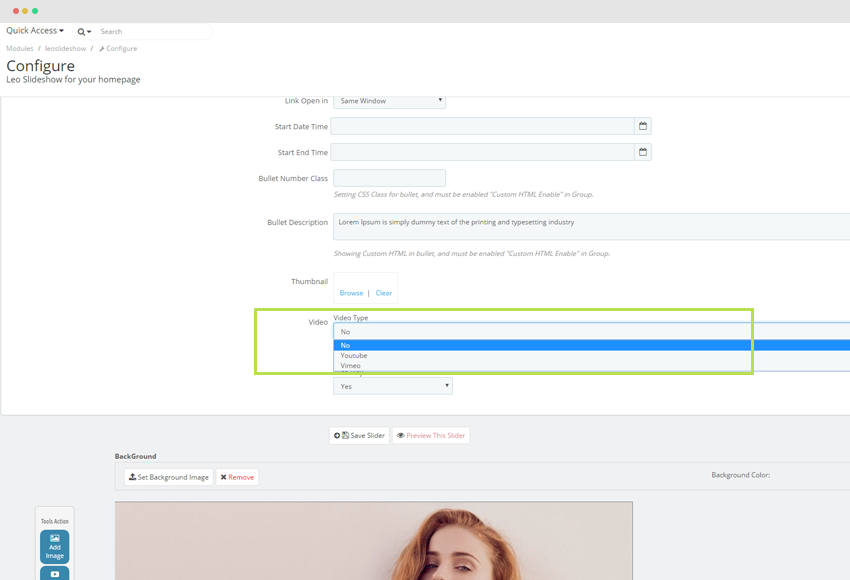Open leoslideshow breadcrumb link
Screen dimensions: 850x580
tap(65, 48)
